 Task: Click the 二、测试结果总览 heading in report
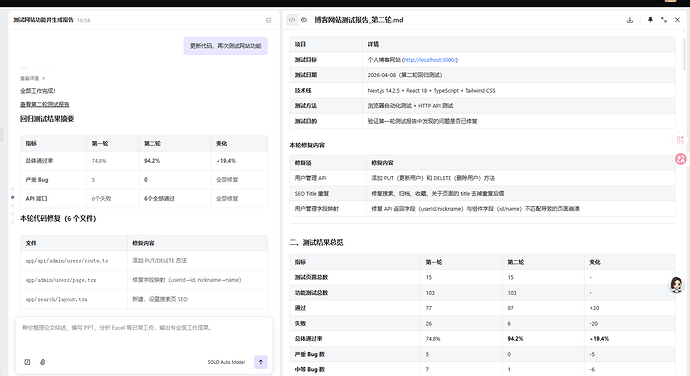pyautogui.click(x=316, y=243)
